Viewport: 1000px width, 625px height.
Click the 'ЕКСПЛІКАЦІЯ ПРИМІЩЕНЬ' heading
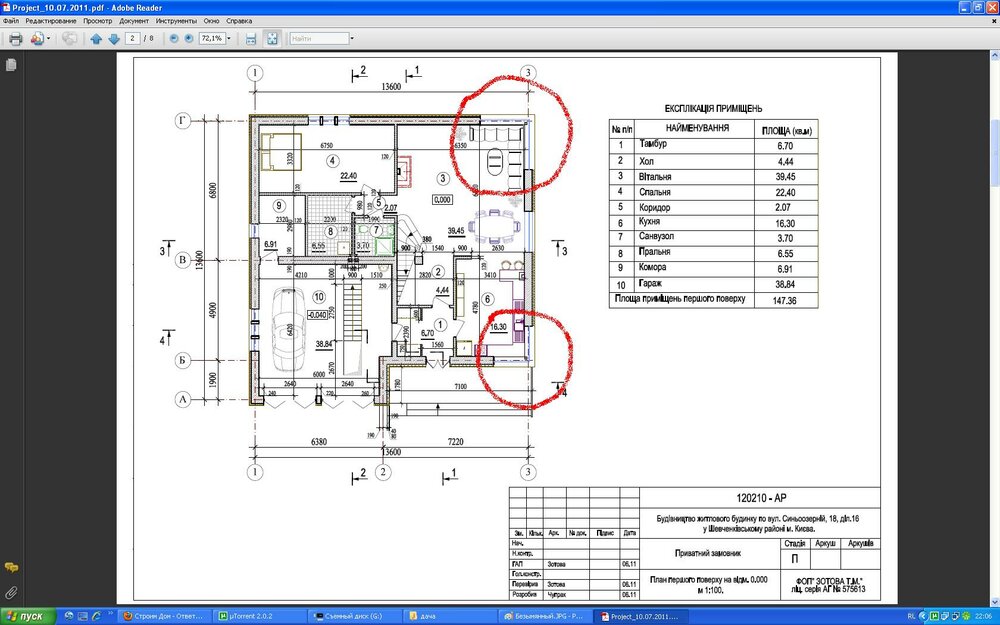tap(713, 108)
